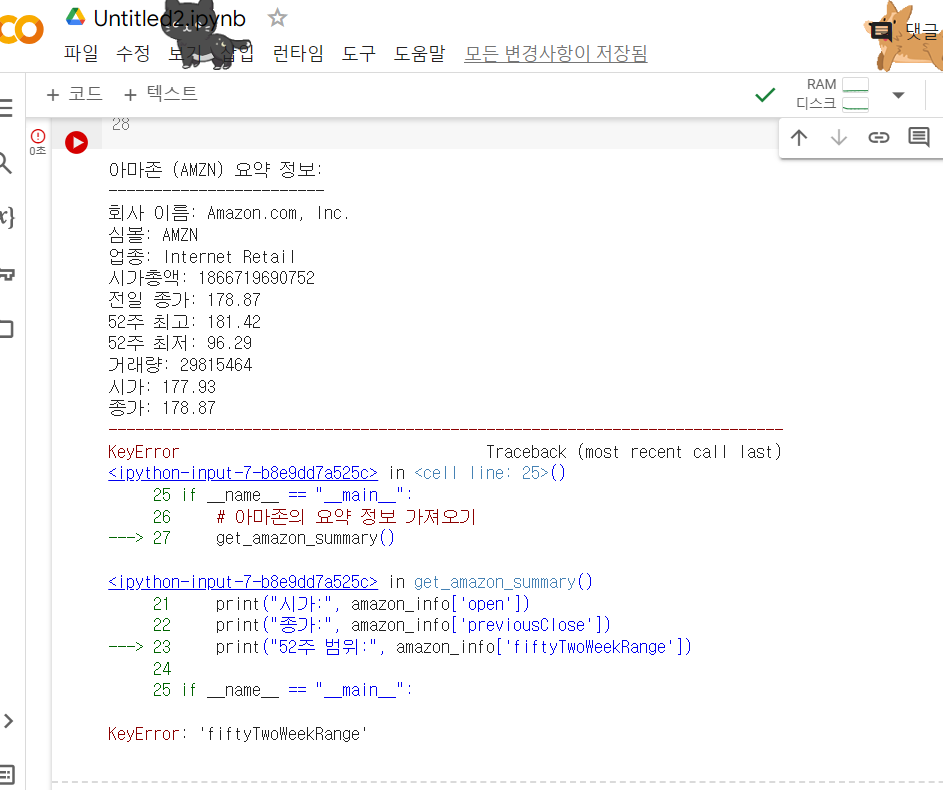The height and width of the screenshot is (790, 943).
Task: Open the secrets key sidebar icon
Action: [x=7, y=274]
